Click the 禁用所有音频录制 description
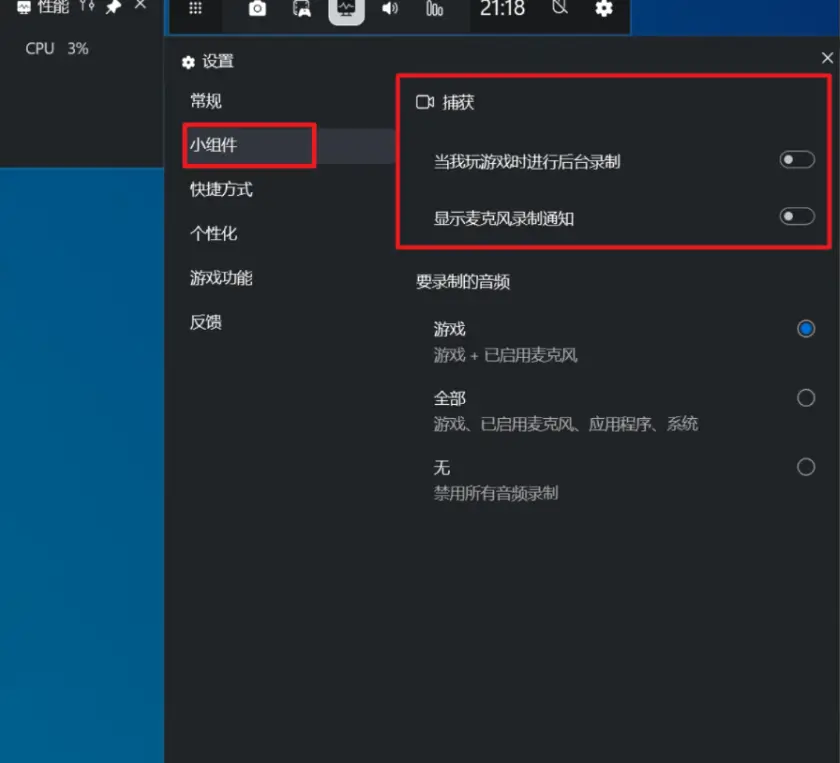The image size is (840, 763). click(496, 493)
